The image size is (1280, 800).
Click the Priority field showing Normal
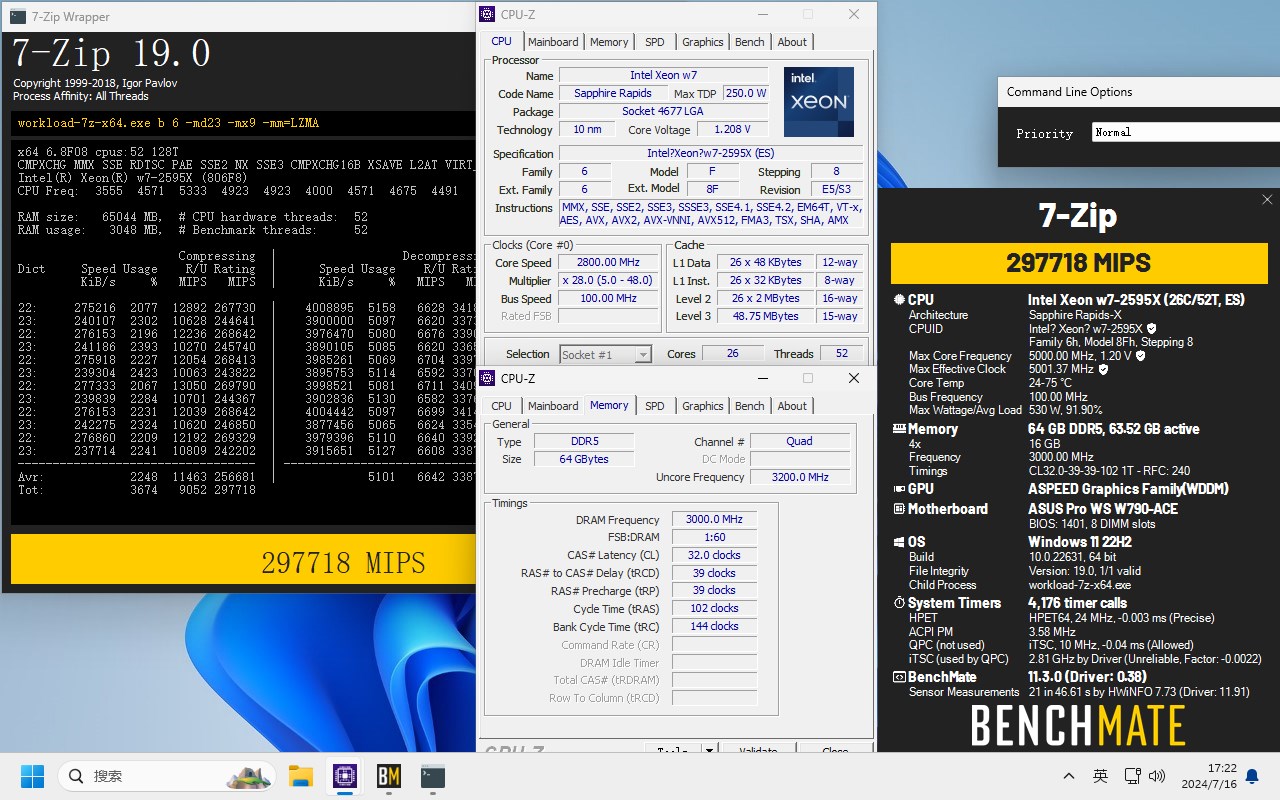click(x=1186, y=132)
